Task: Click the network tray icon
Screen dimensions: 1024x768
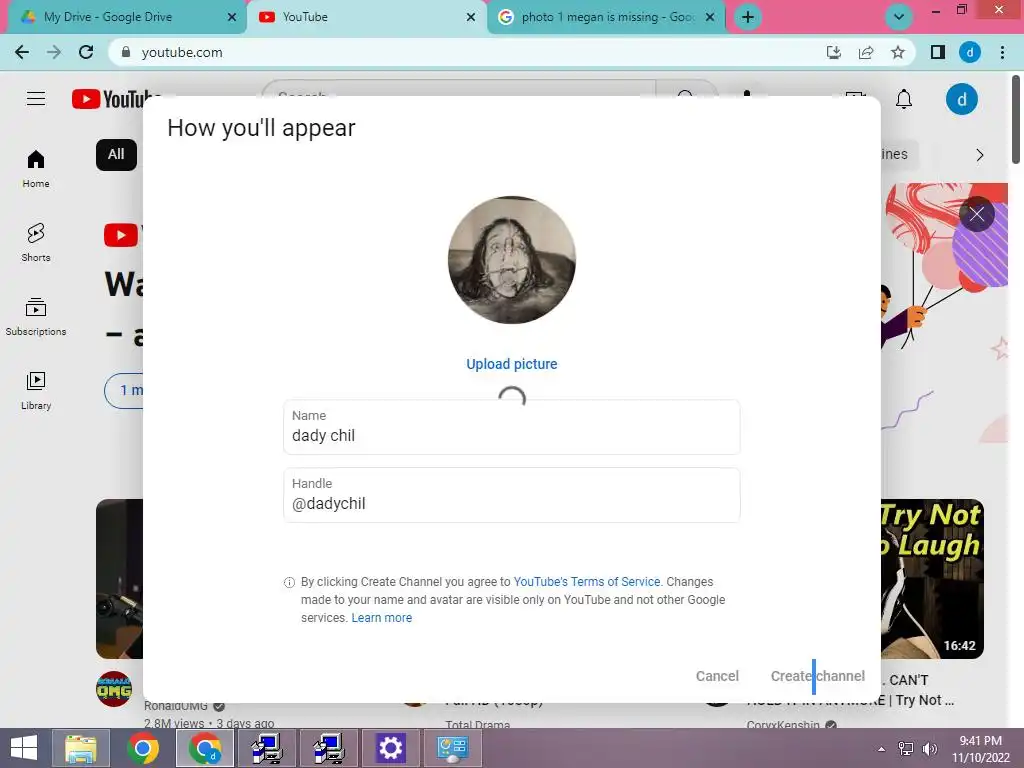Action: (x=906, y=749)
